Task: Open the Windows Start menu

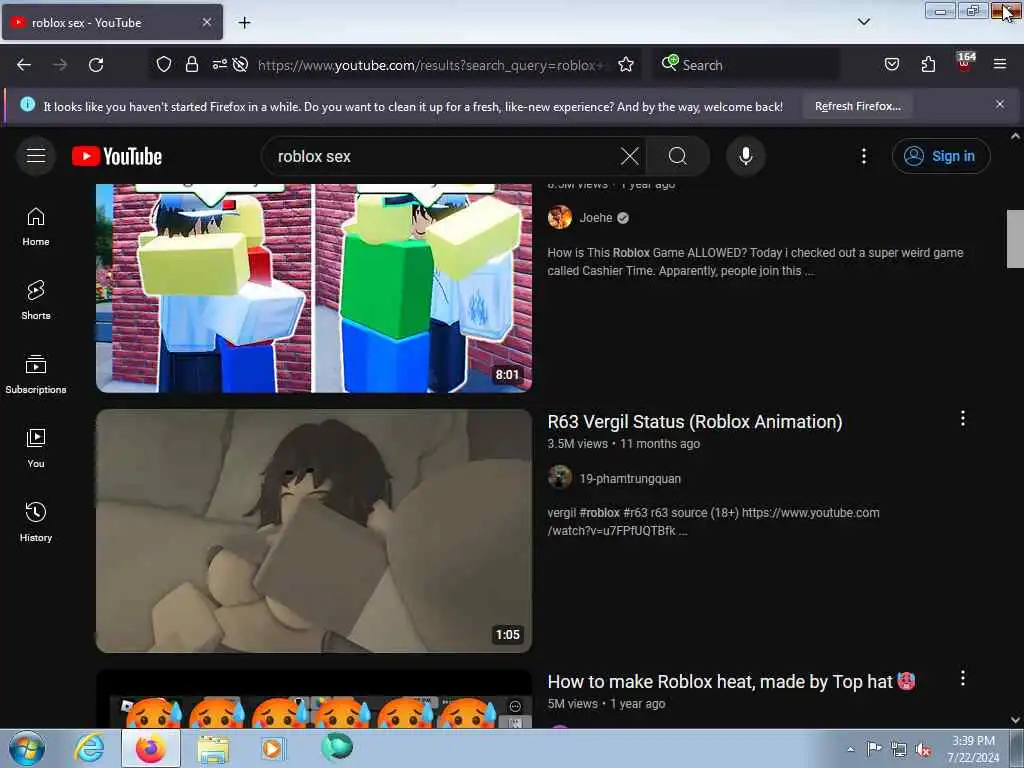Action: coord(27,748)
